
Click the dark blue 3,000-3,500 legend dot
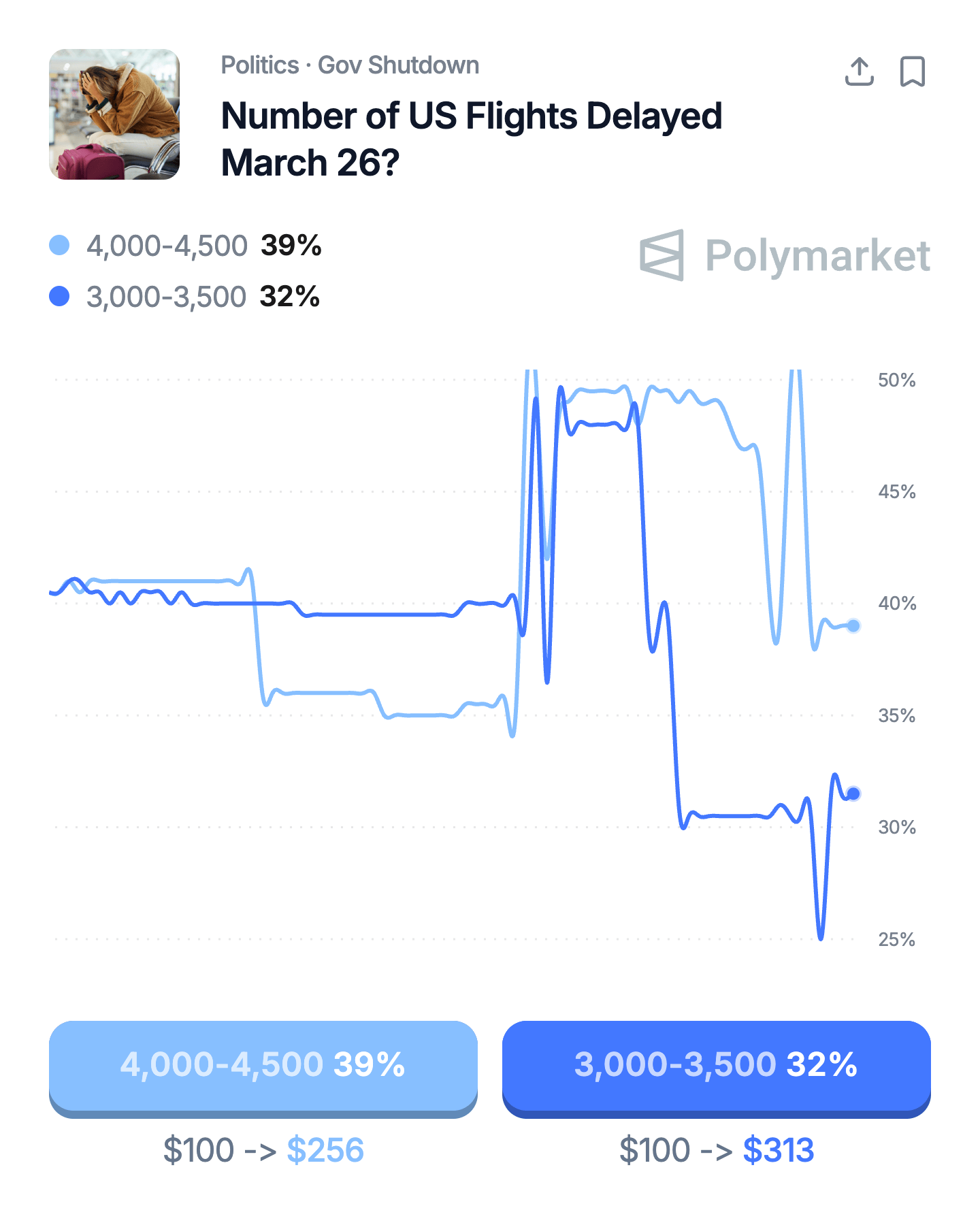(60, 297)
